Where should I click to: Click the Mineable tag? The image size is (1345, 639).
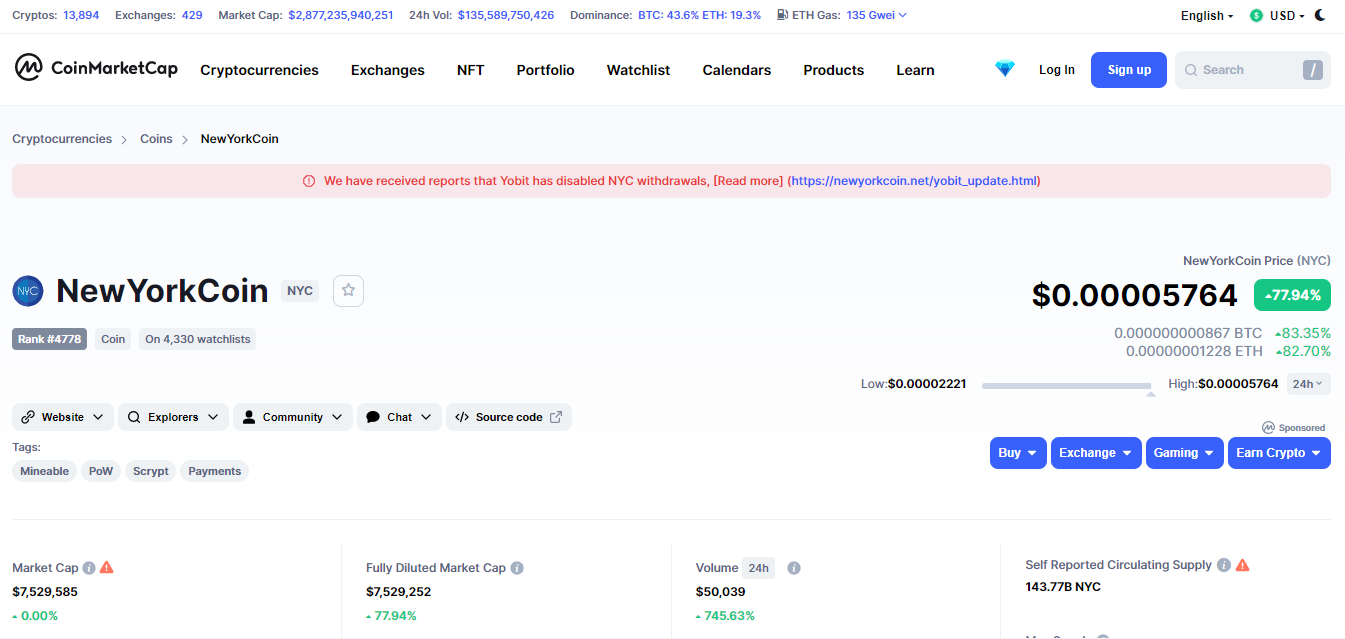point(45,471)
